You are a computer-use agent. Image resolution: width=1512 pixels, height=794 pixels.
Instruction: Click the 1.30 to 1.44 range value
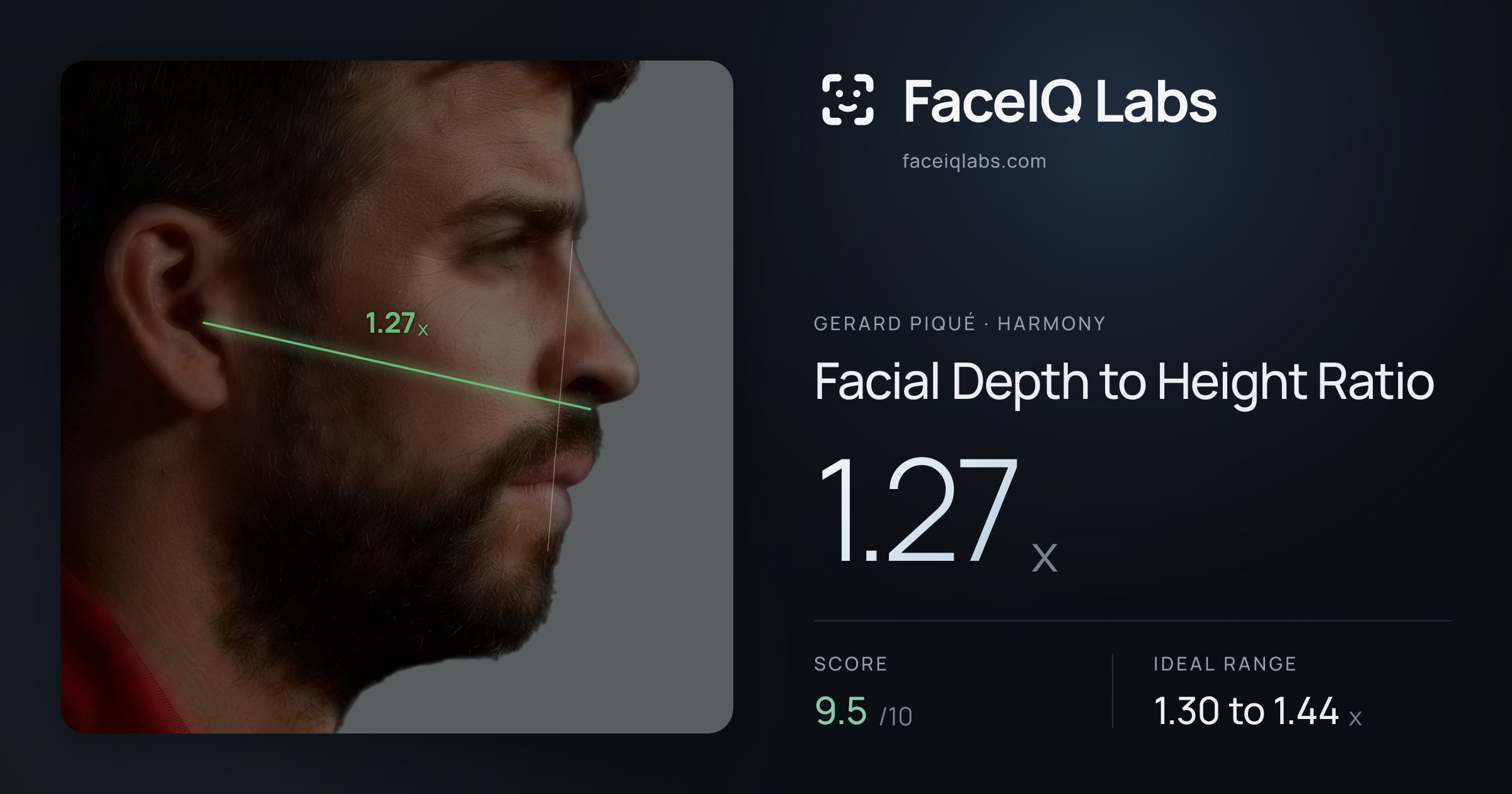pos(1257,711)
